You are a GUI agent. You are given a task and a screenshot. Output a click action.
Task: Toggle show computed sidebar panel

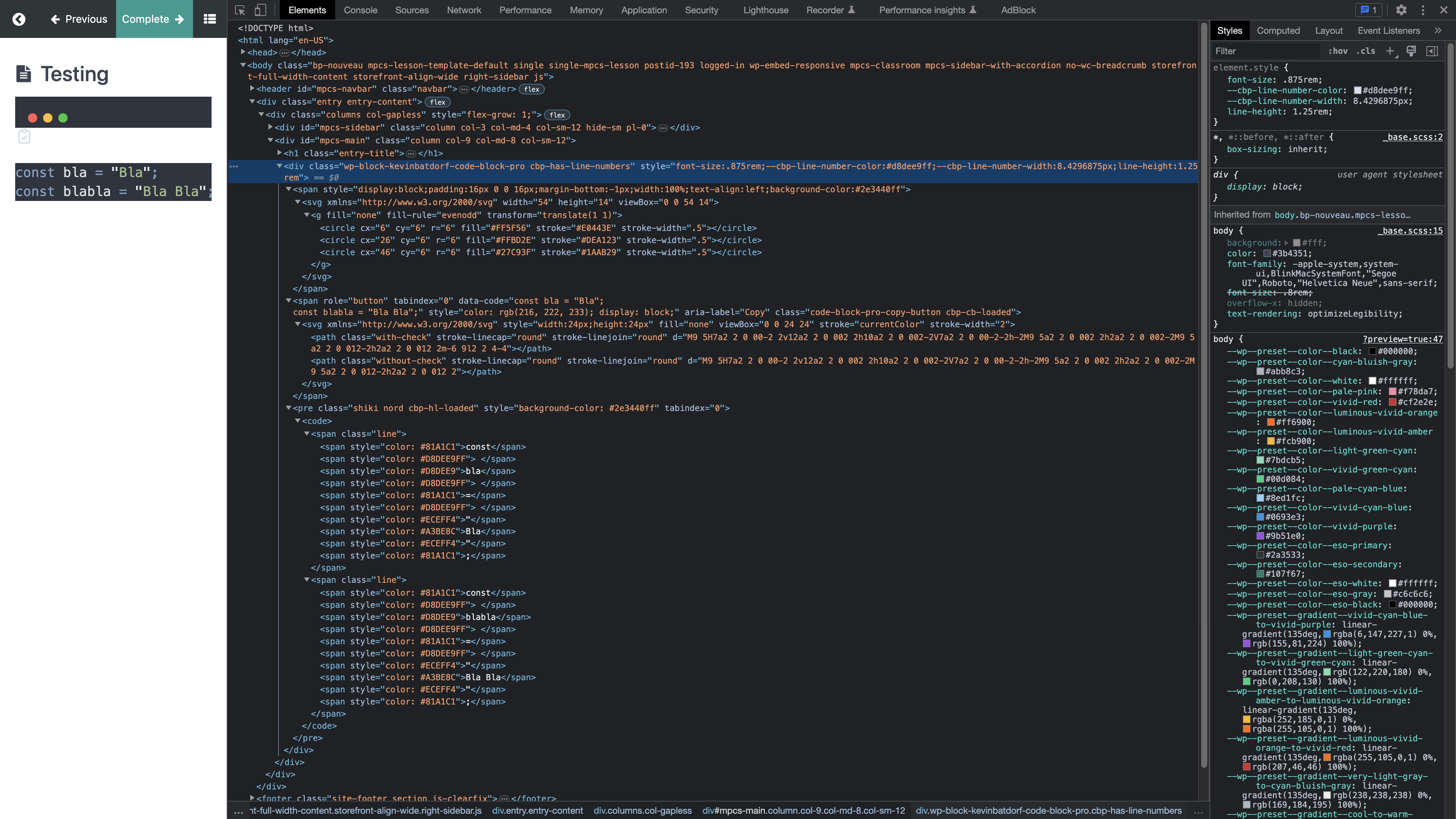point(1433,51)
